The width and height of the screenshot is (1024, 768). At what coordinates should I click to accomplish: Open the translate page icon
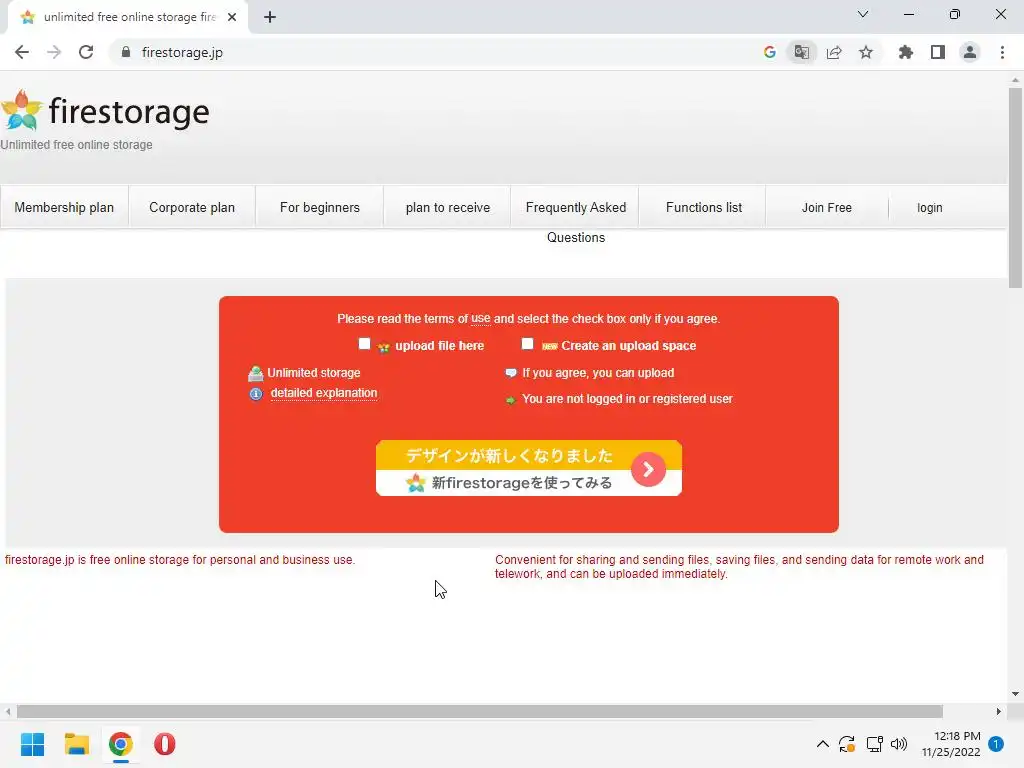pyautogui.click(x=801, y=52)
